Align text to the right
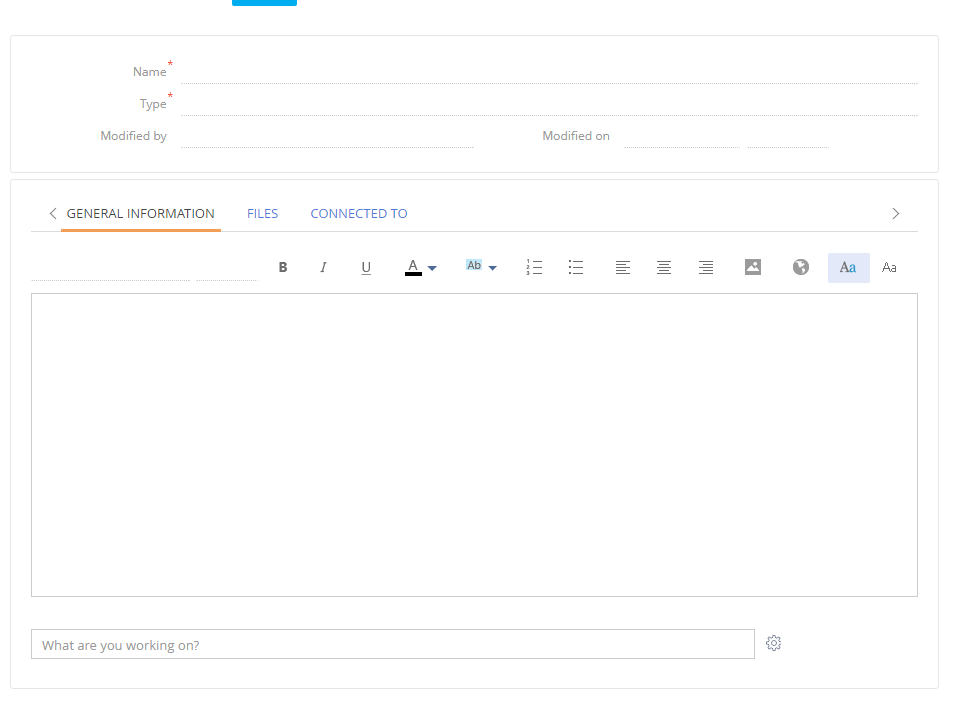The image size is (958, 712). coord(706,268)
